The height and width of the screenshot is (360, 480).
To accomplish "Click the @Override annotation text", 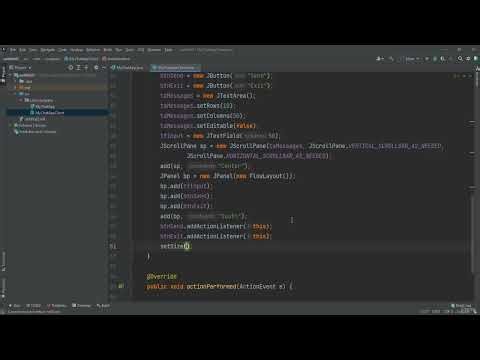I will (162, 276).
